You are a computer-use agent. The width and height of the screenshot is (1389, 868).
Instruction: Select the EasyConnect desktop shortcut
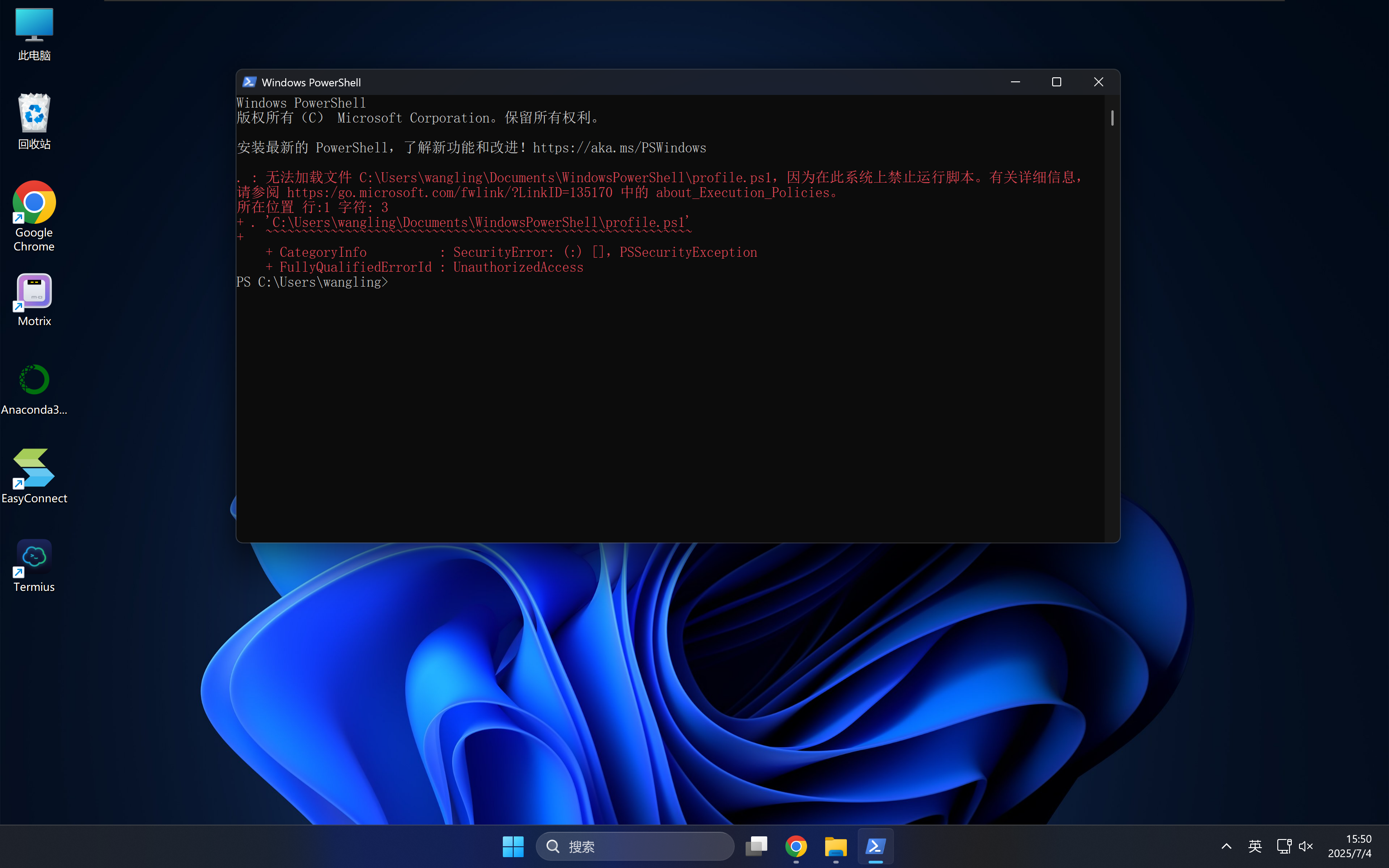click(34, 476)
